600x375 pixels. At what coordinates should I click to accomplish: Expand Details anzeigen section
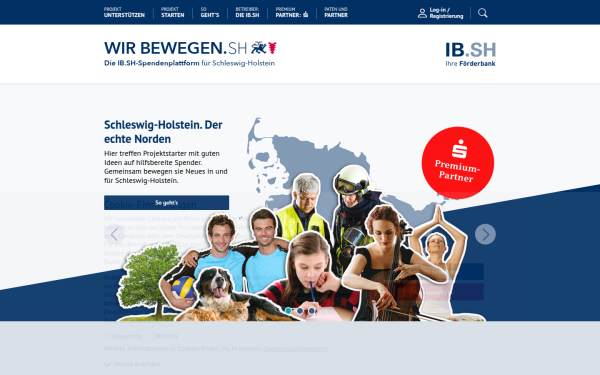click(132, 364)
